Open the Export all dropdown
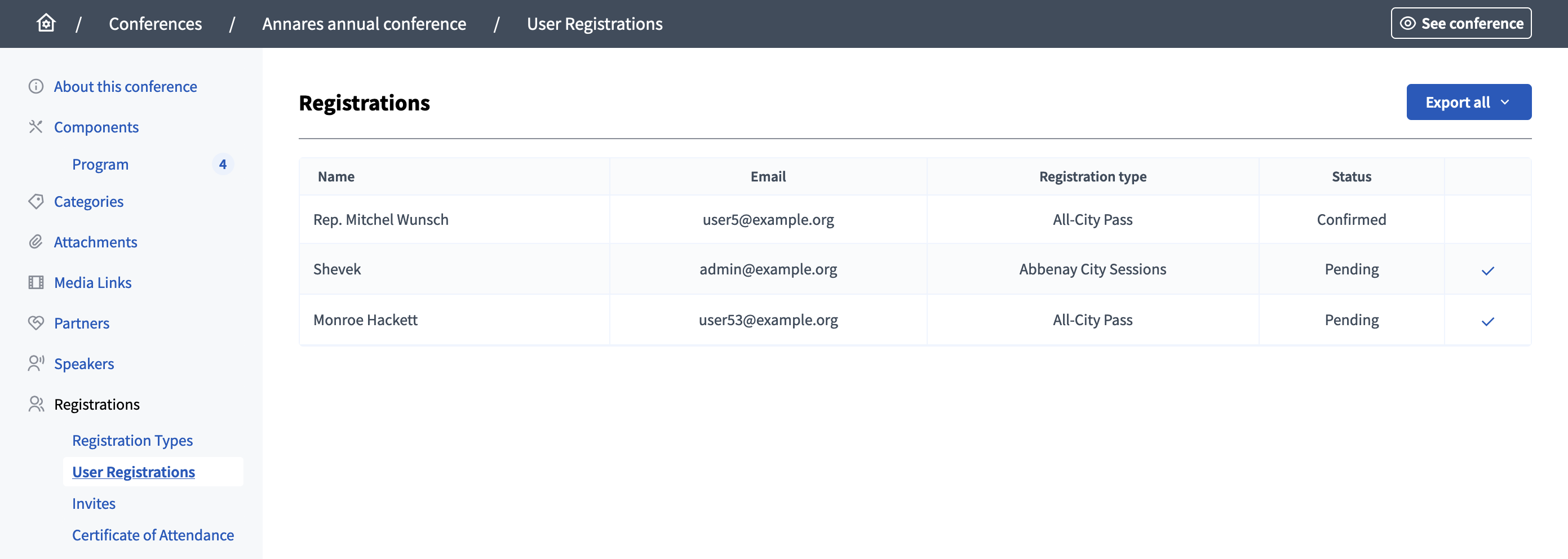 pyautogui.click(x=1469, y=101)
